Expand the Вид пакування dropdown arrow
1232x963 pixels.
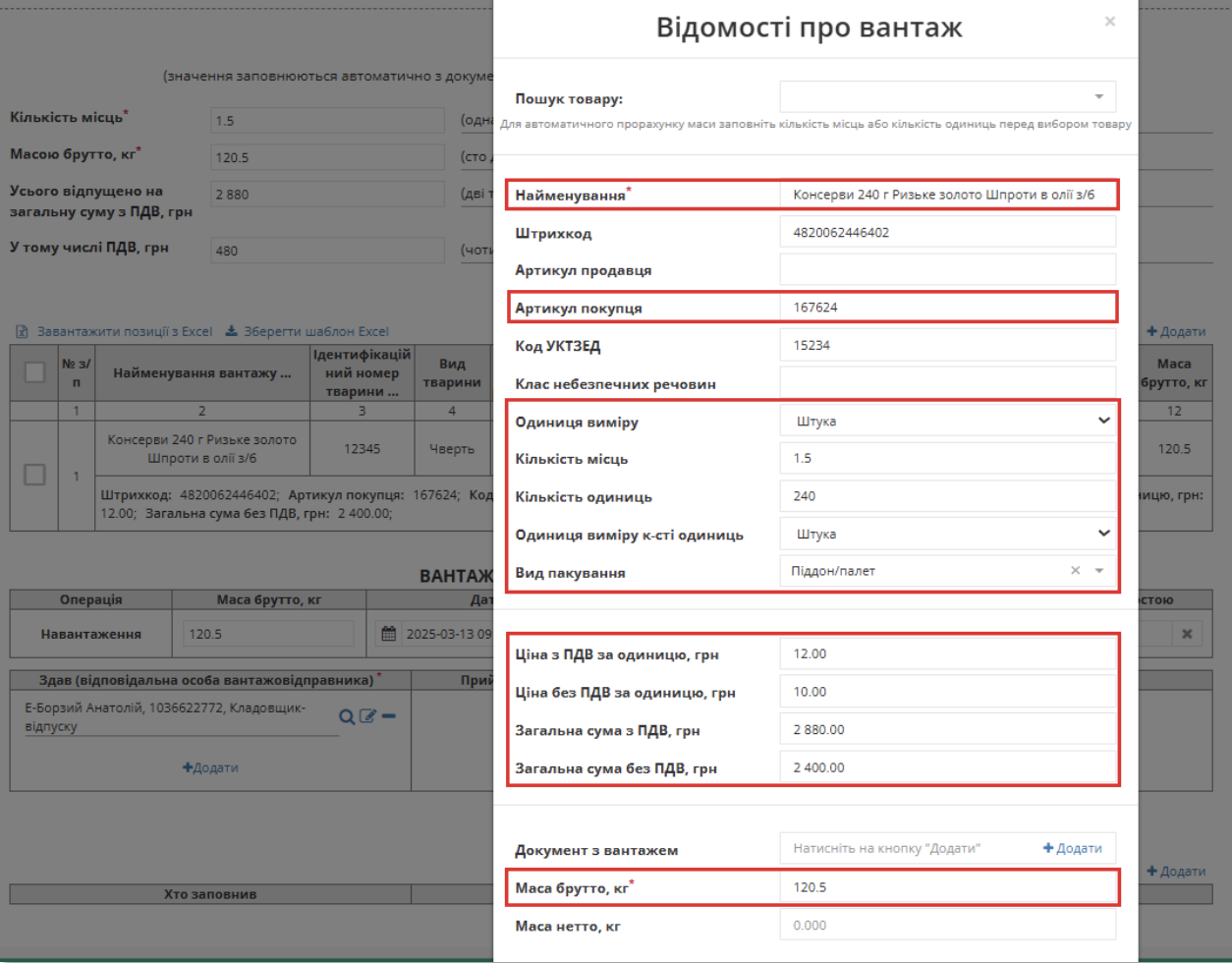(1099, 571)
